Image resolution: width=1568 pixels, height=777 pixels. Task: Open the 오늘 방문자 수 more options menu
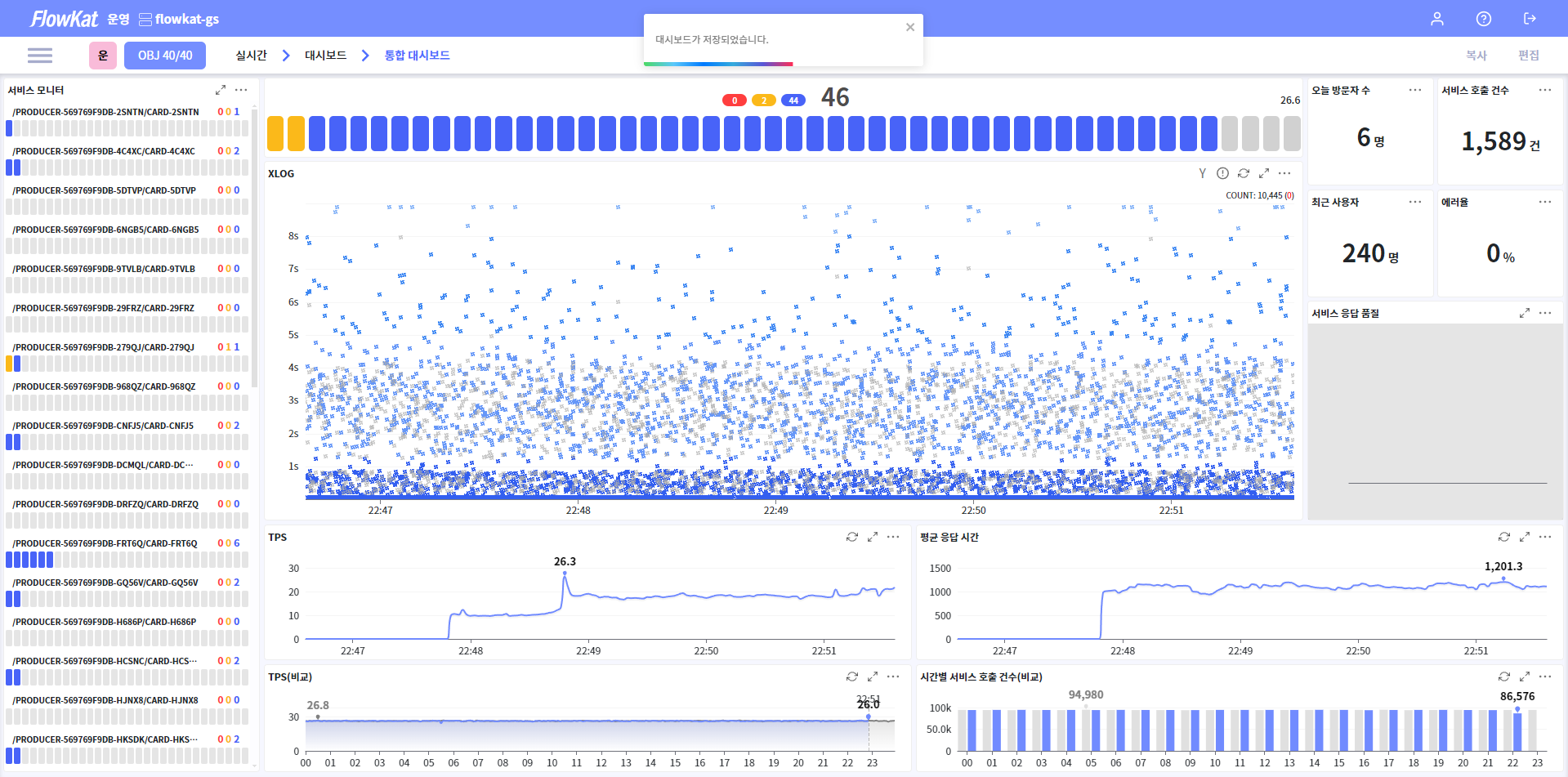1414,90
